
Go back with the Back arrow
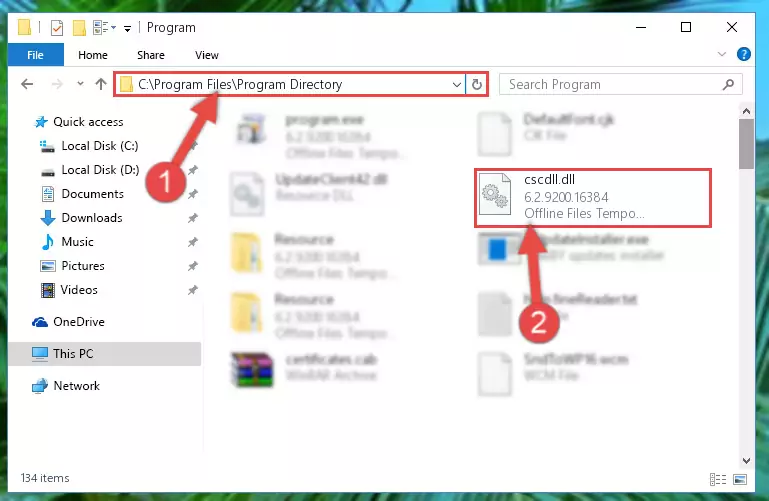[27, 84]
